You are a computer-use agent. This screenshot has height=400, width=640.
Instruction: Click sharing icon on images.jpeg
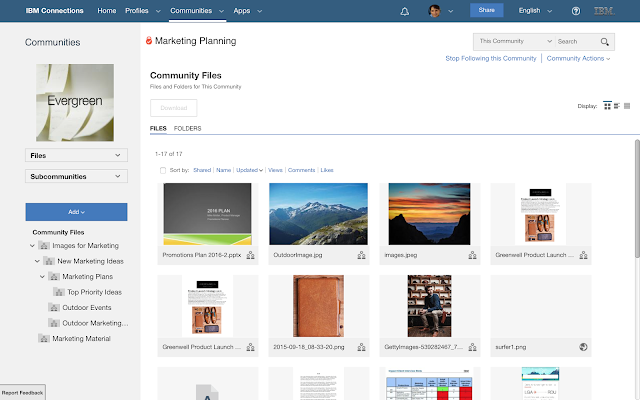point(473,256)
